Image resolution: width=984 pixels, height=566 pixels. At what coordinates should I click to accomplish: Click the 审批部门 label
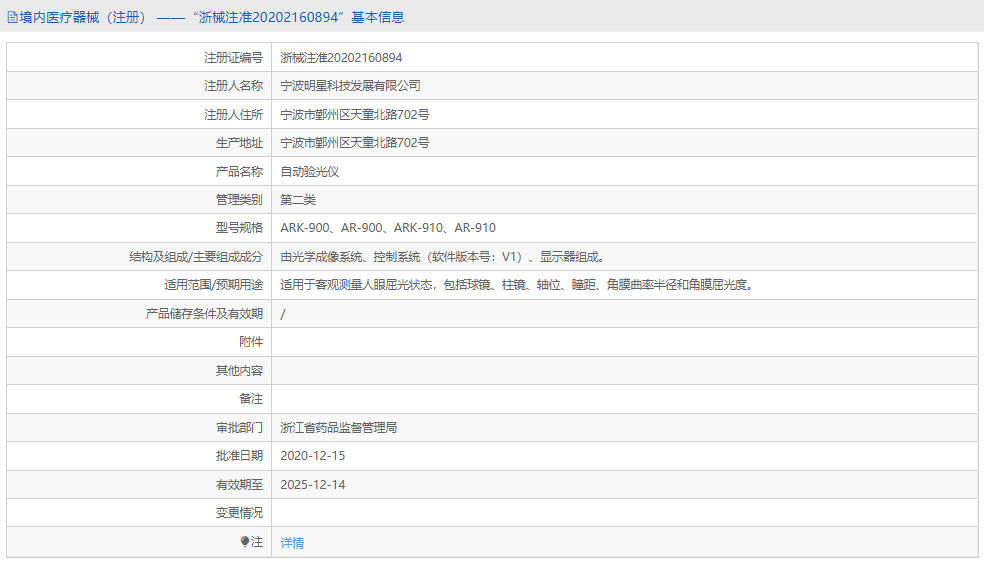[239, 428]
